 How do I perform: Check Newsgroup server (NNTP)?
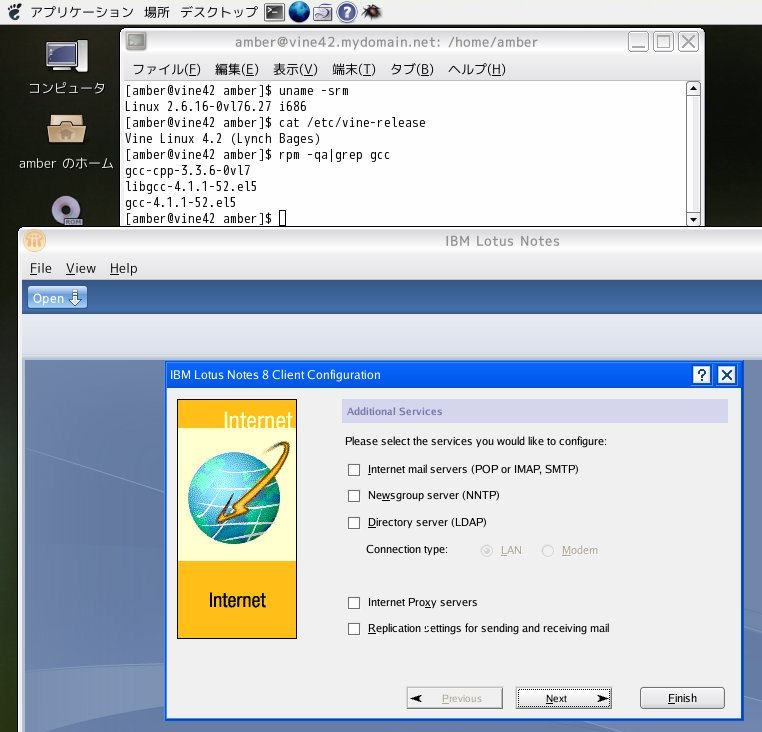[x=354, y=496]
